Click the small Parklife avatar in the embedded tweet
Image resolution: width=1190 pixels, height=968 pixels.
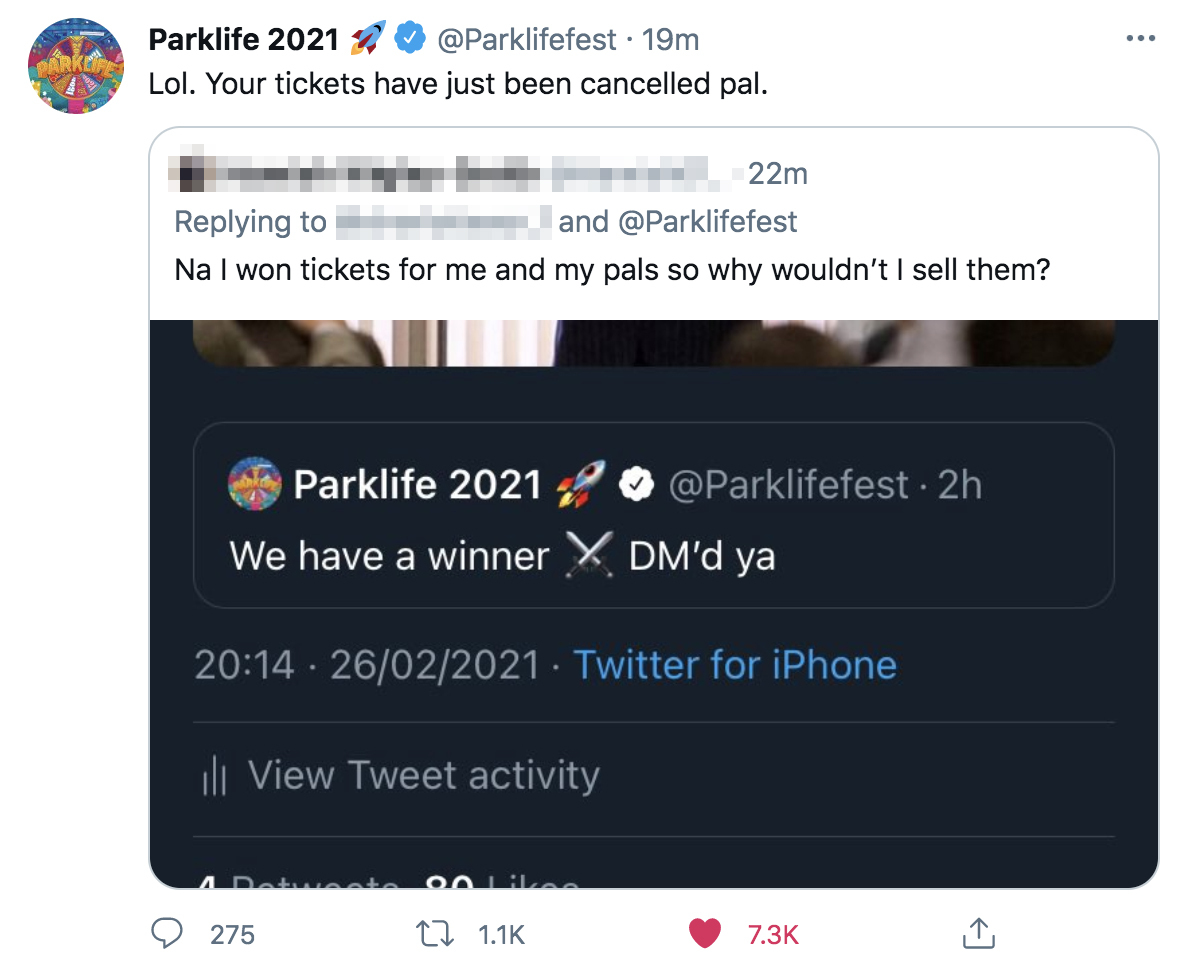tap(255, 484)
